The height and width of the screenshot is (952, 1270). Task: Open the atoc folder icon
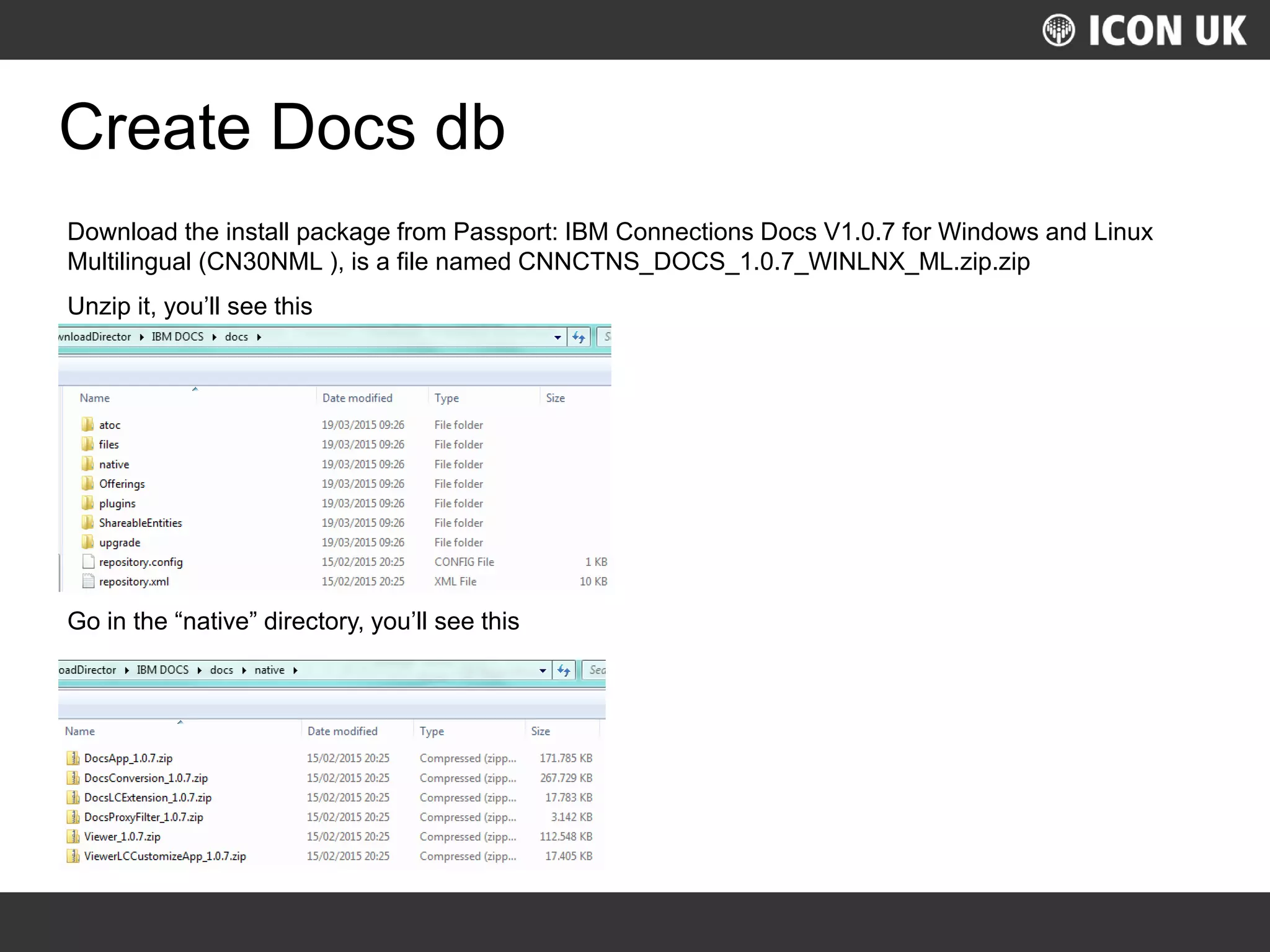point(87,425)
